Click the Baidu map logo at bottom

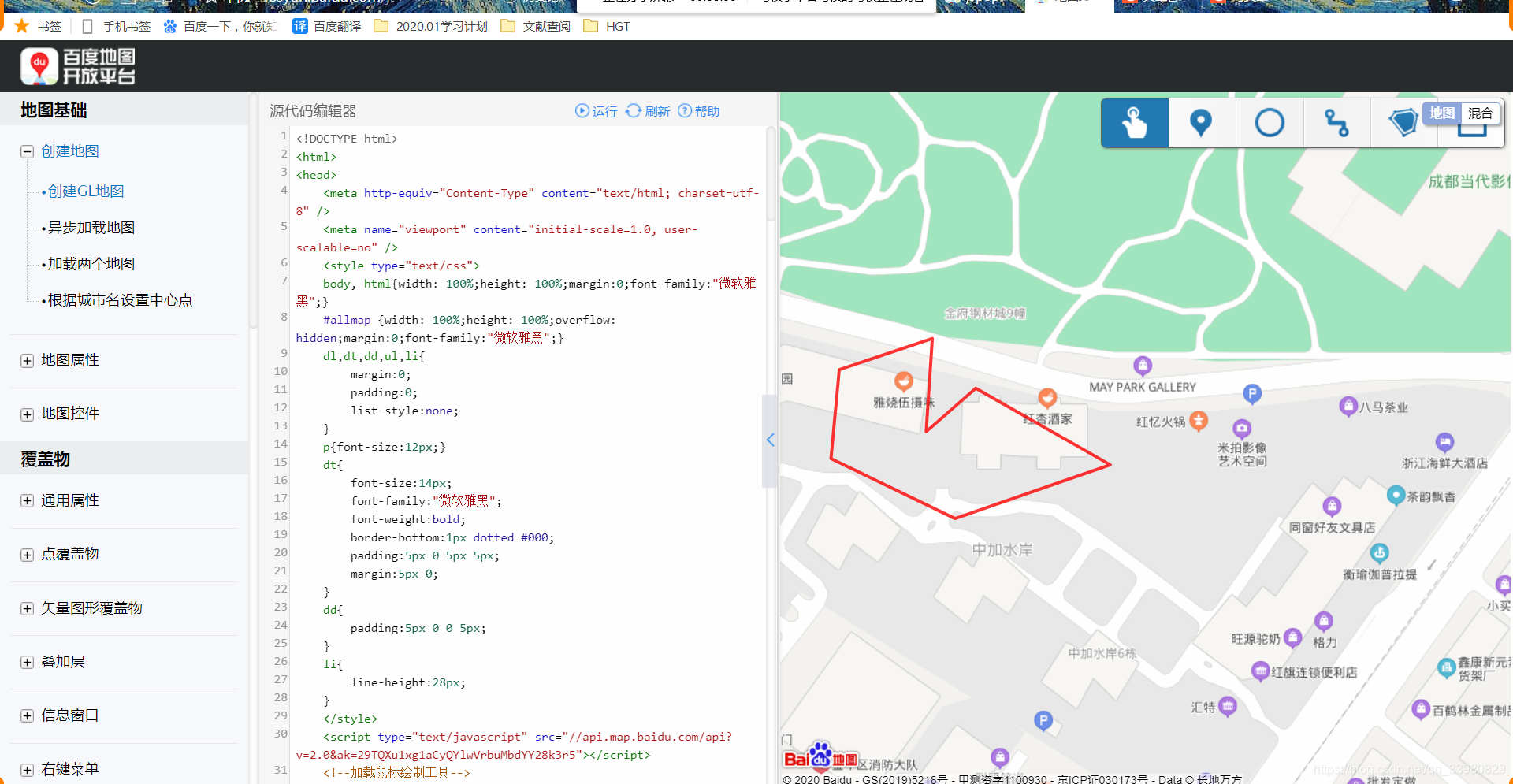tap(820, 756)
